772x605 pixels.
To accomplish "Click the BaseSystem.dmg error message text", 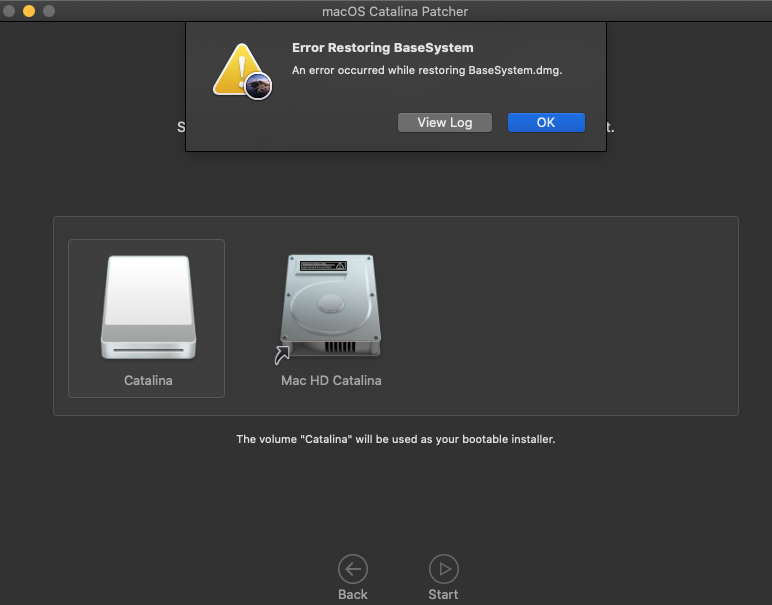I will 427,70.
